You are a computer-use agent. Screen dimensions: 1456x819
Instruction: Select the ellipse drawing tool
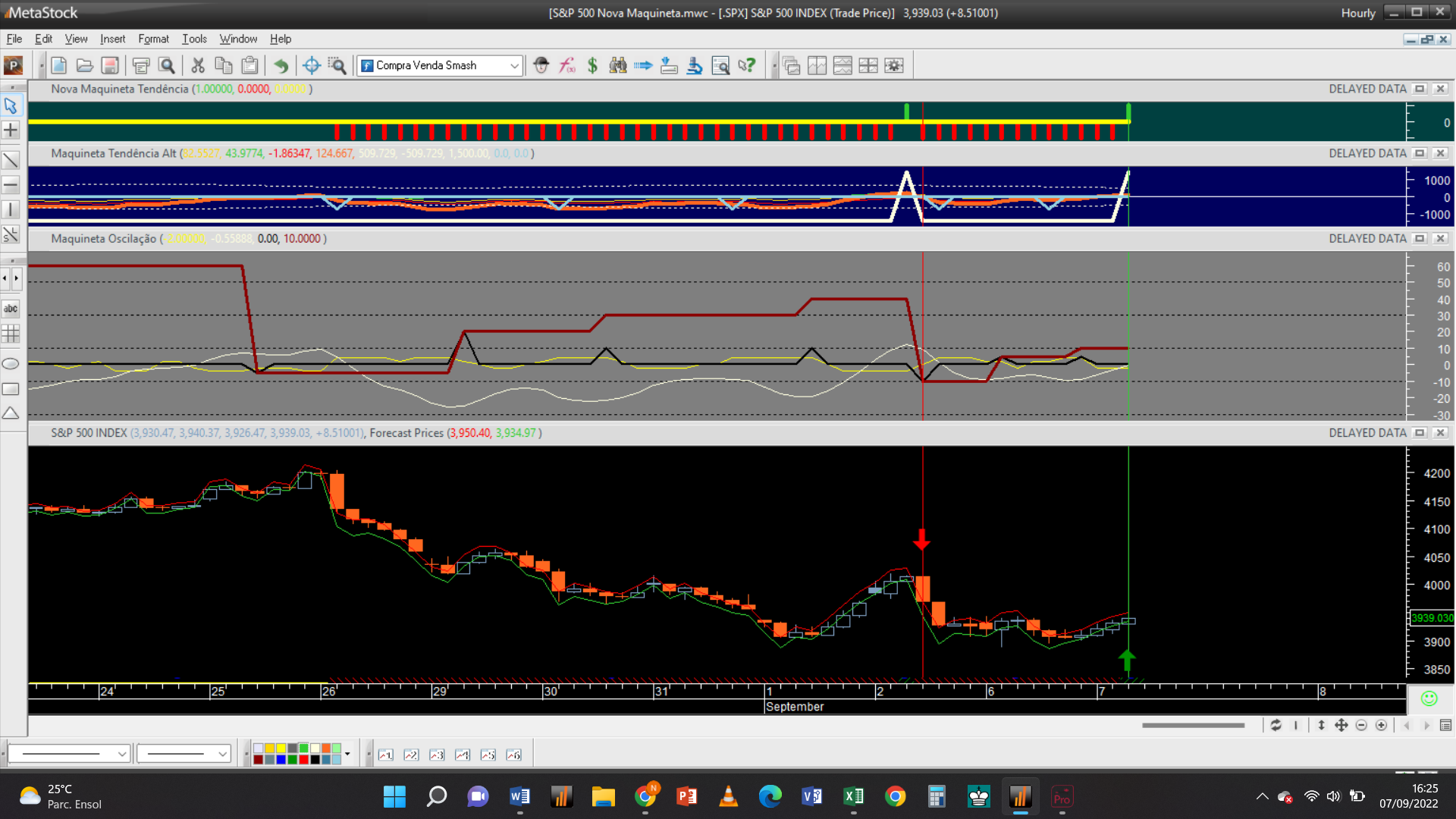pyautogui.click(x=11, y=364)
